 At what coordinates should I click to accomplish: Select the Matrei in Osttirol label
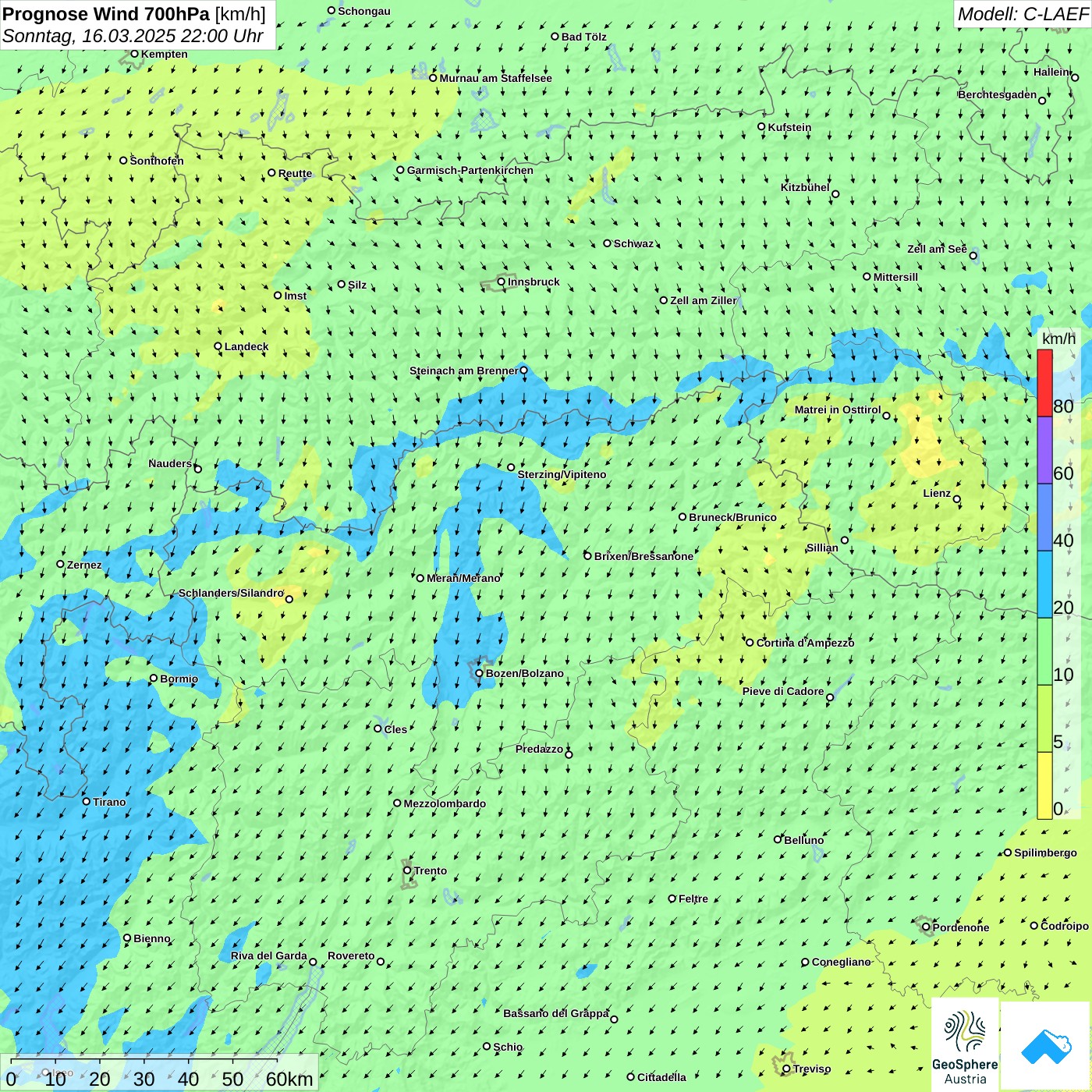(x=838, y=409)
